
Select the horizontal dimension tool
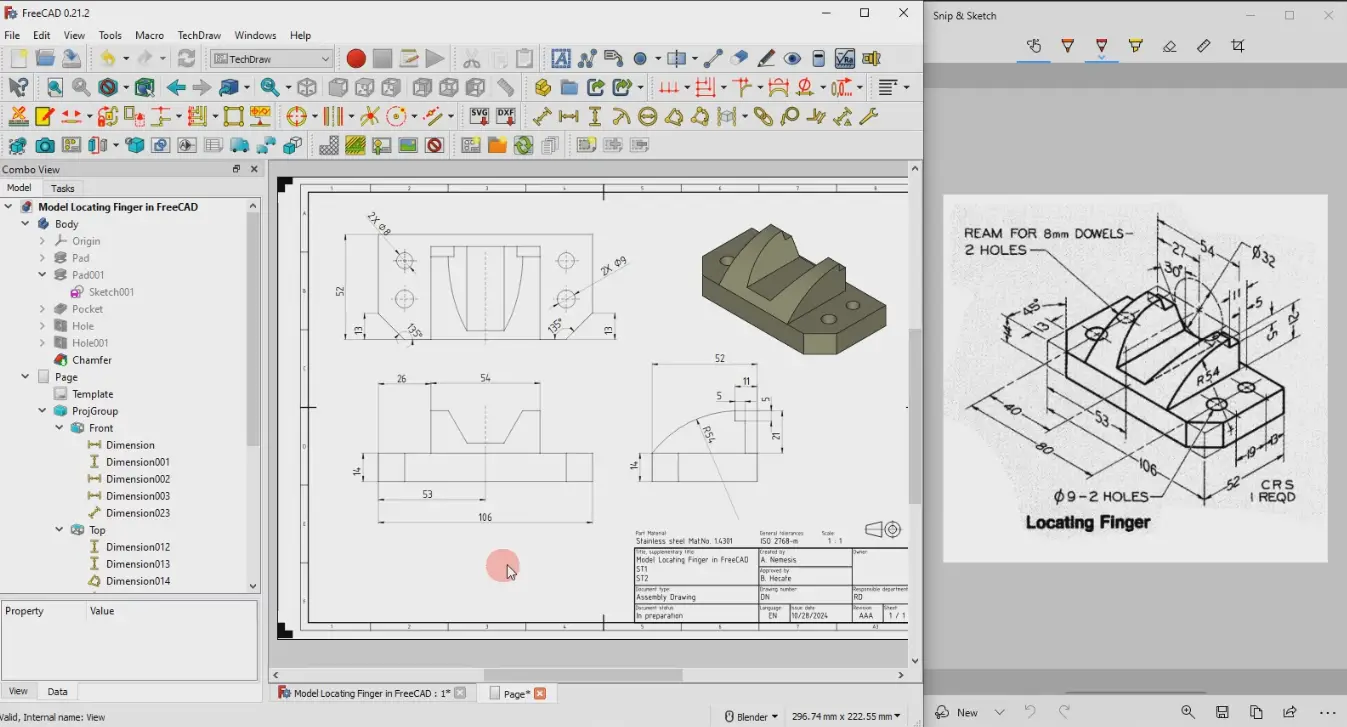click(x=569, y=116)
